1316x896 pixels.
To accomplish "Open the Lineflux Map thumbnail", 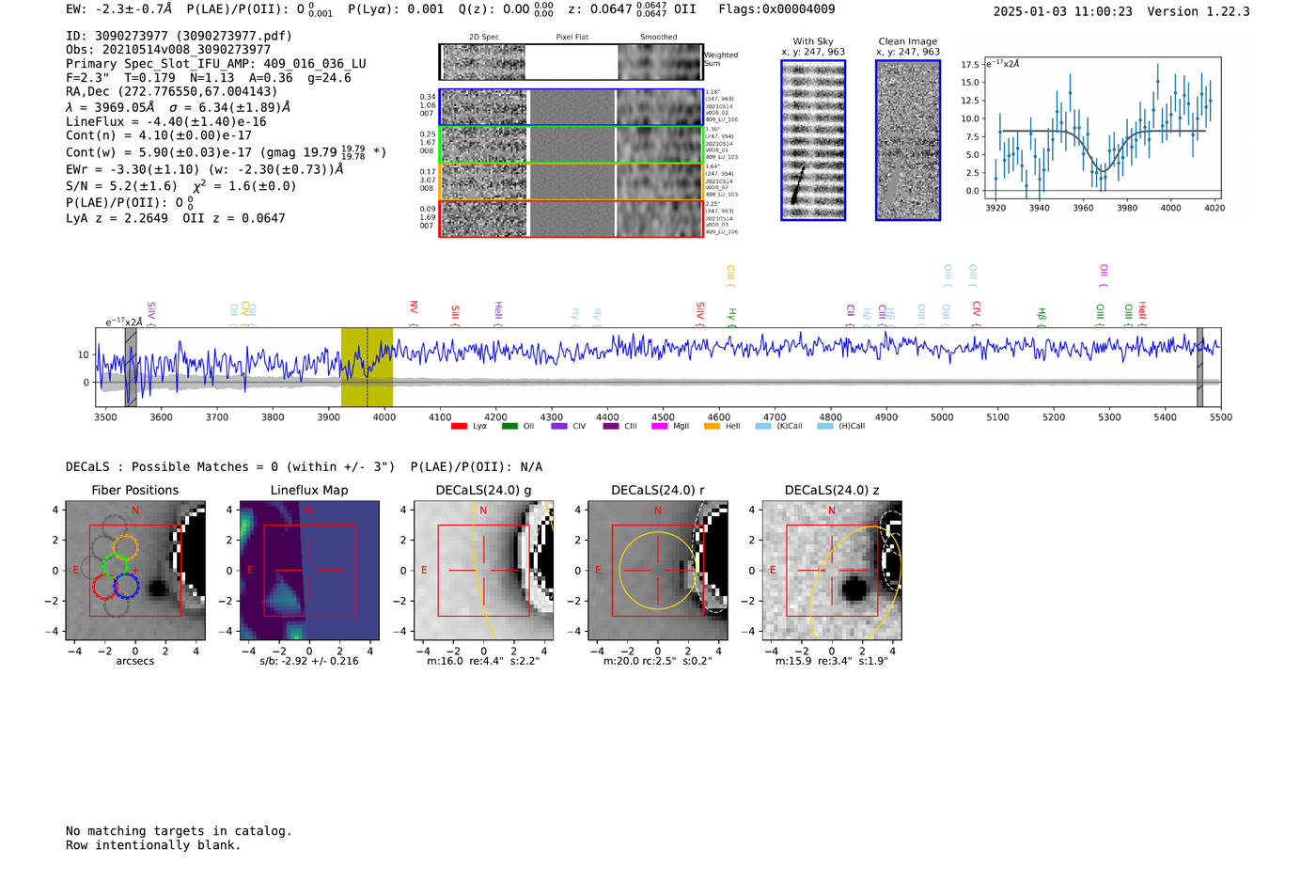I will pyautogui.click(x=309, y=571).
